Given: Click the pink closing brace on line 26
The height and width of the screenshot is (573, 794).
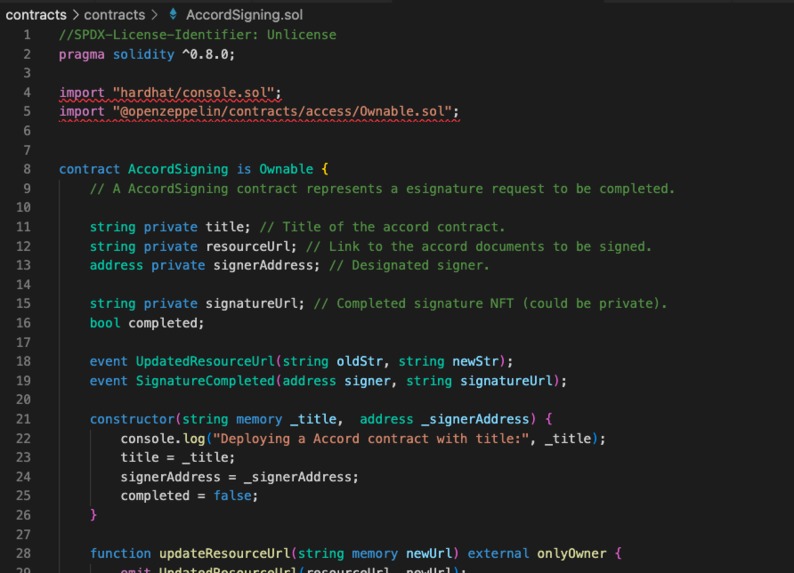Looking at the screenshot, I should (x=93, y=515).
